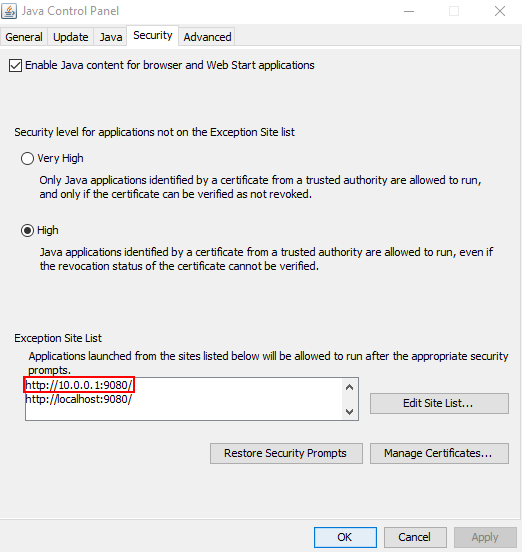Close the Java Control Panel window
This screenshot has height=552, width=522.
pos(499,12)
